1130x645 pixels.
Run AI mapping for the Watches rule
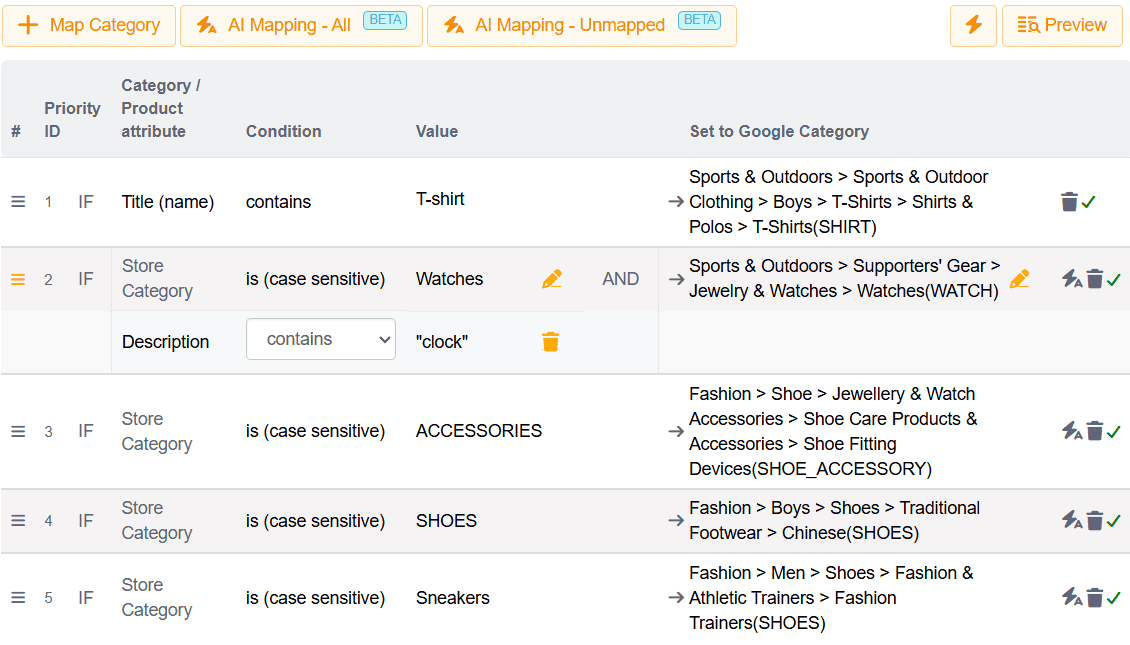[1072, 279]
